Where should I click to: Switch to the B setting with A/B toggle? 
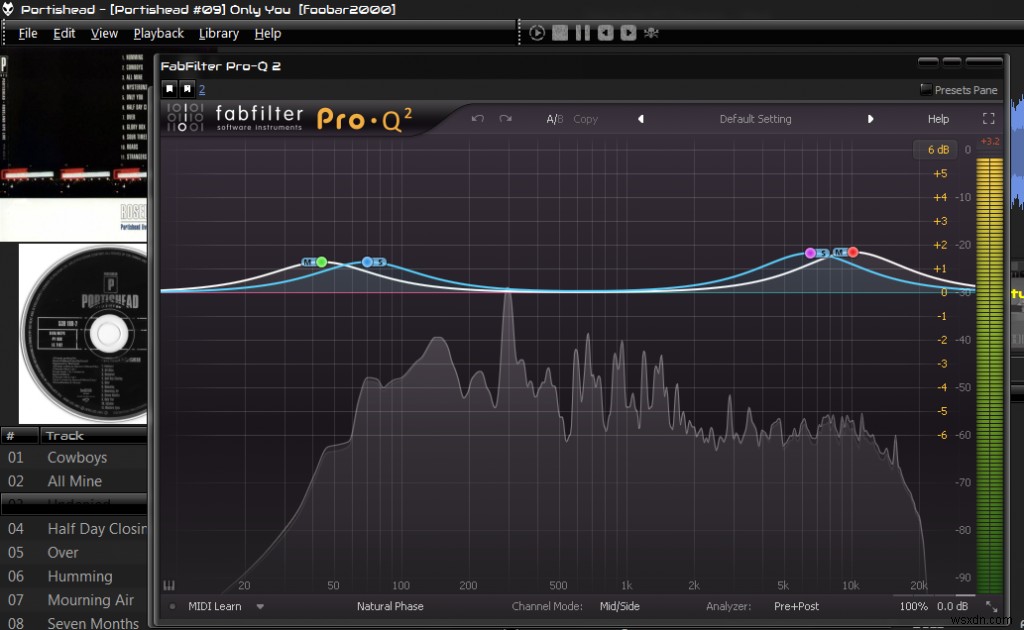pos(558,118)
